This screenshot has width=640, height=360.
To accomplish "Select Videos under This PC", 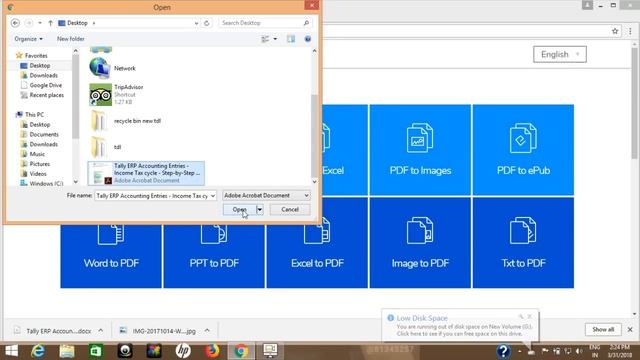I will point(38,173).
